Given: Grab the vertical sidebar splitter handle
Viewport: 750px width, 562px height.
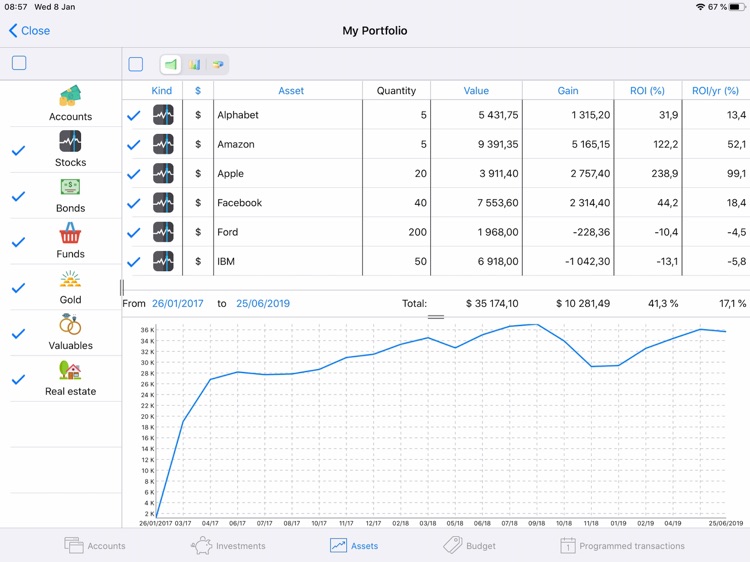Looking at the screenshot, I should (122, 287).
